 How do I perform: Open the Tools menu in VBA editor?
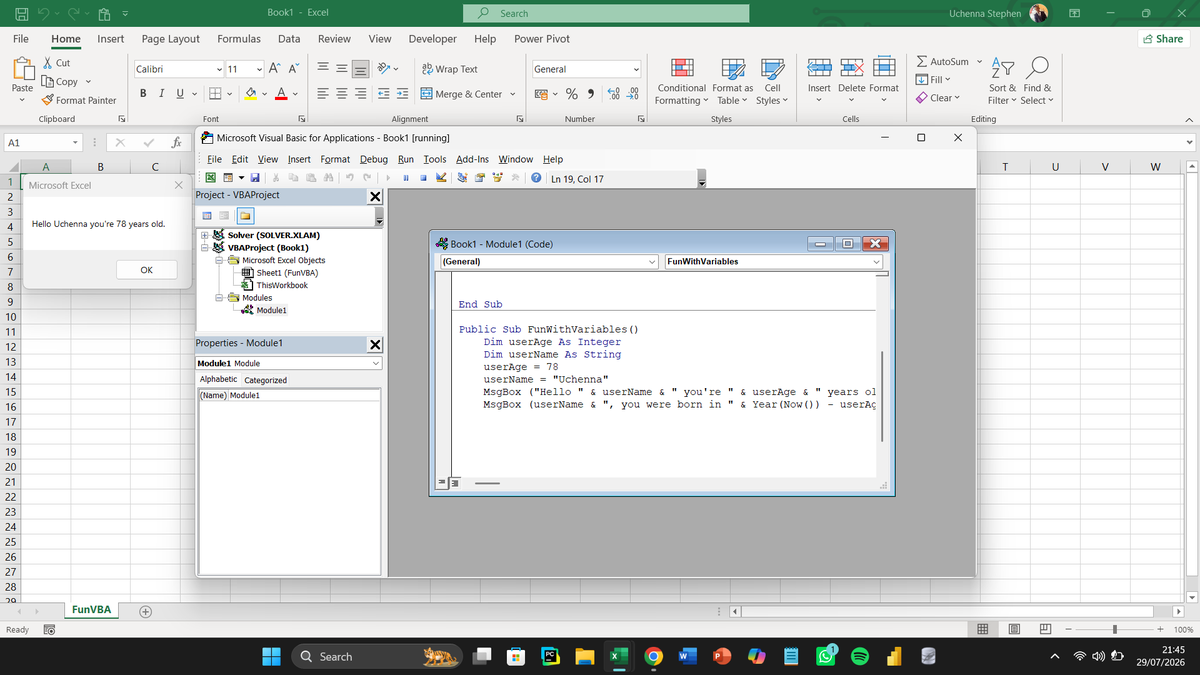pyautogui.click(x=434, y=159)
